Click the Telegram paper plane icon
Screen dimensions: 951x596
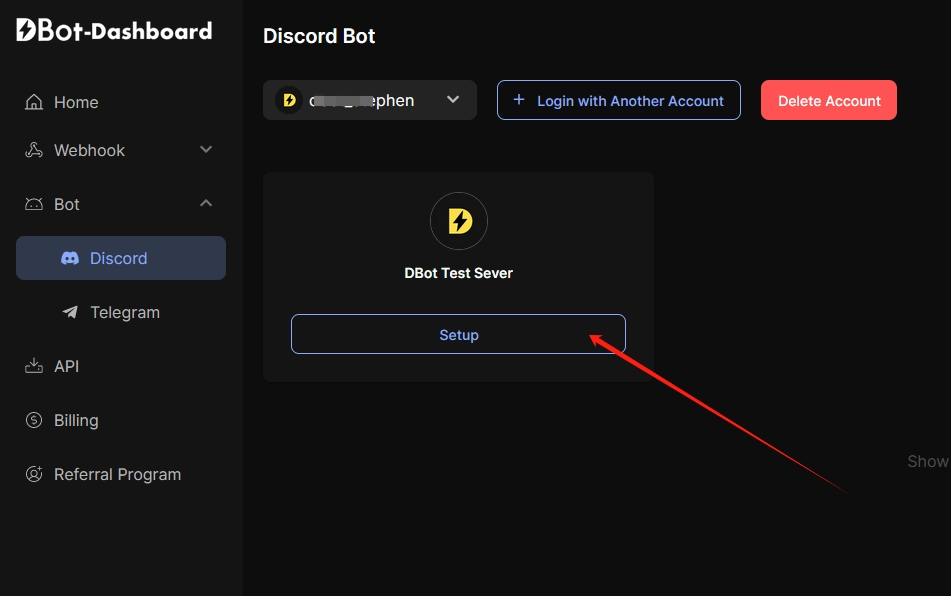point(70,312)
